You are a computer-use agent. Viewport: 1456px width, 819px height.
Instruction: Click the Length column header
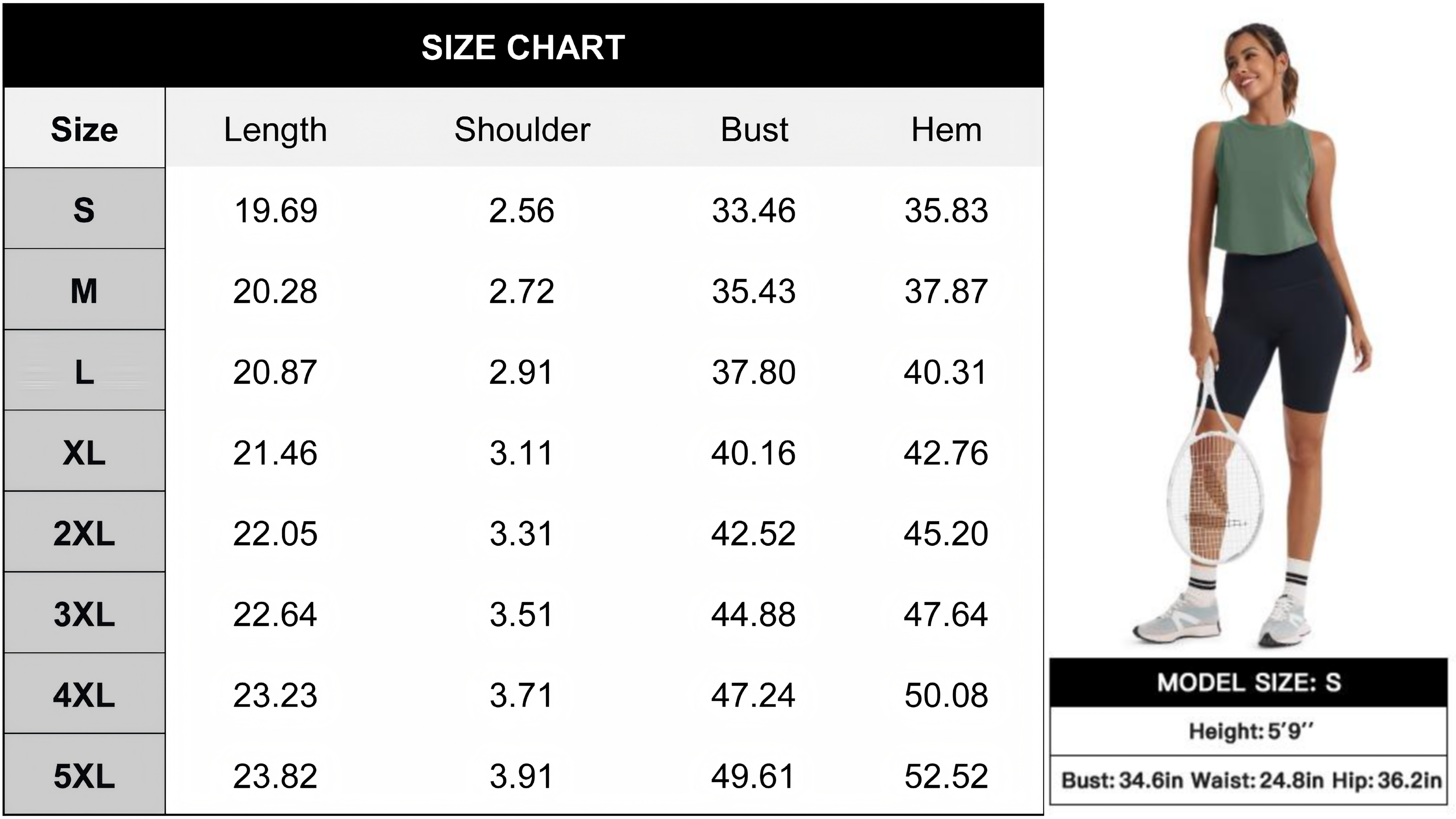[x=275, y=129]
